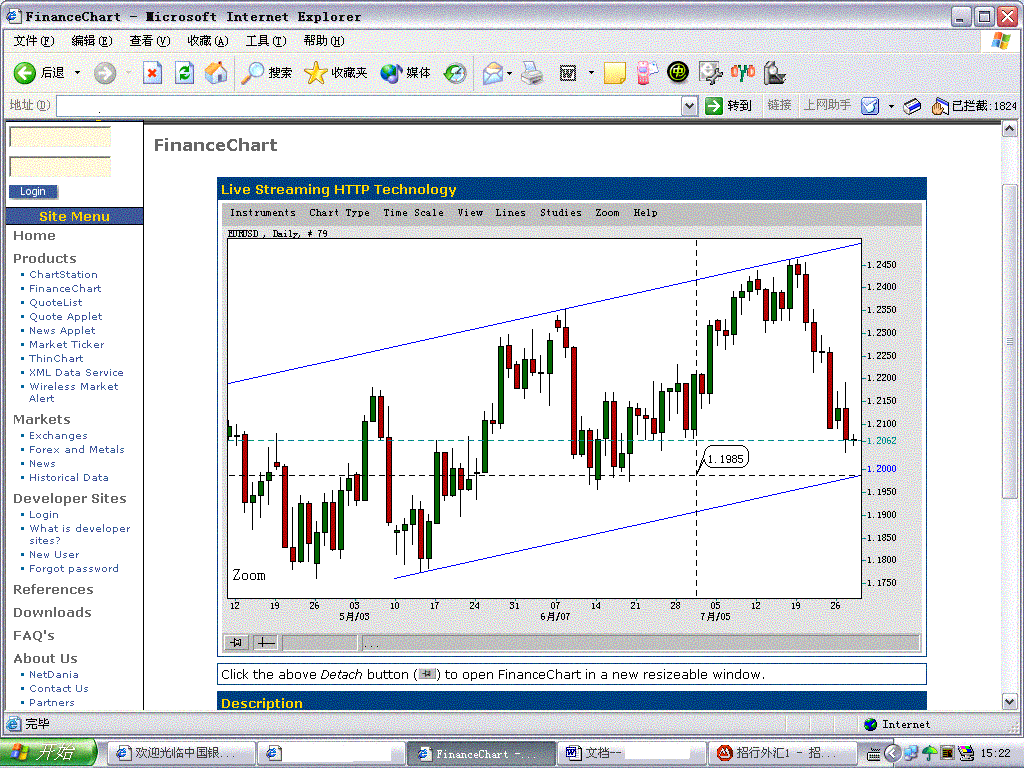
Task: Open the Forex and Metals link
Action: tap(76, 450)
